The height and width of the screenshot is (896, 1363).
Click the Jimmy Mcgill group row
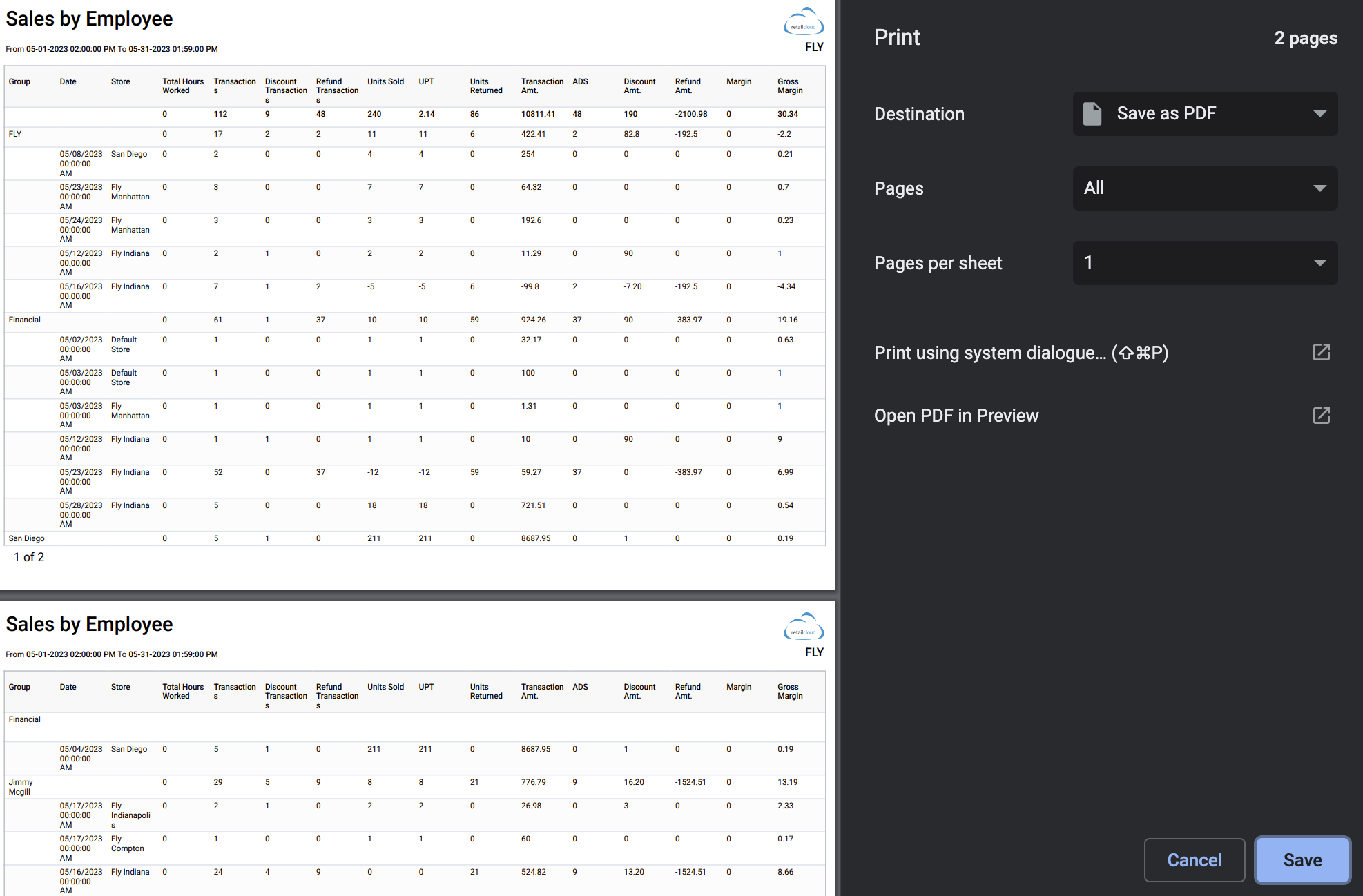pyautogui.click(x=415, y=787)
